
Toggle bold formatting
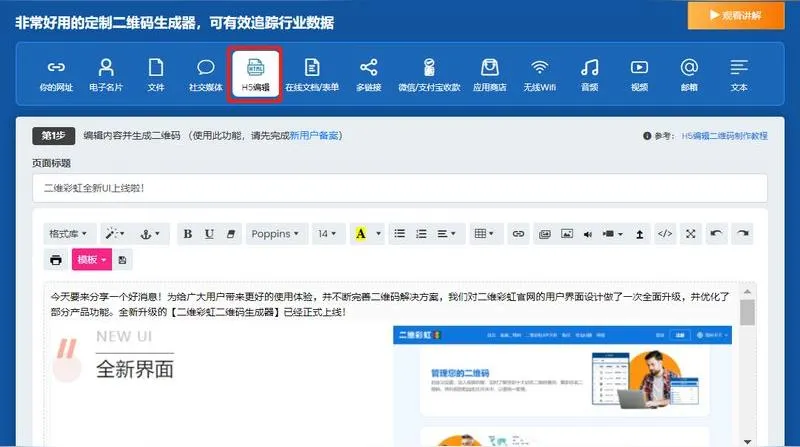tap(187, 234)
